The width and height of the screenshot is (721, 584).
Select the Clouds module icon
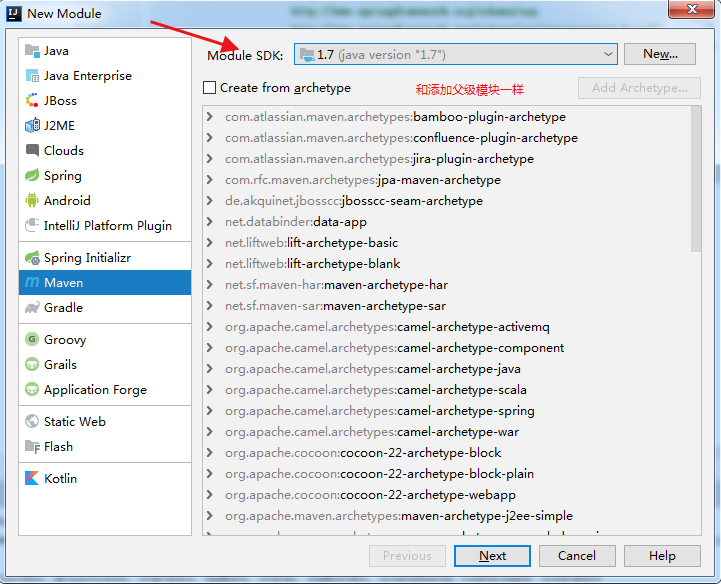32,150
